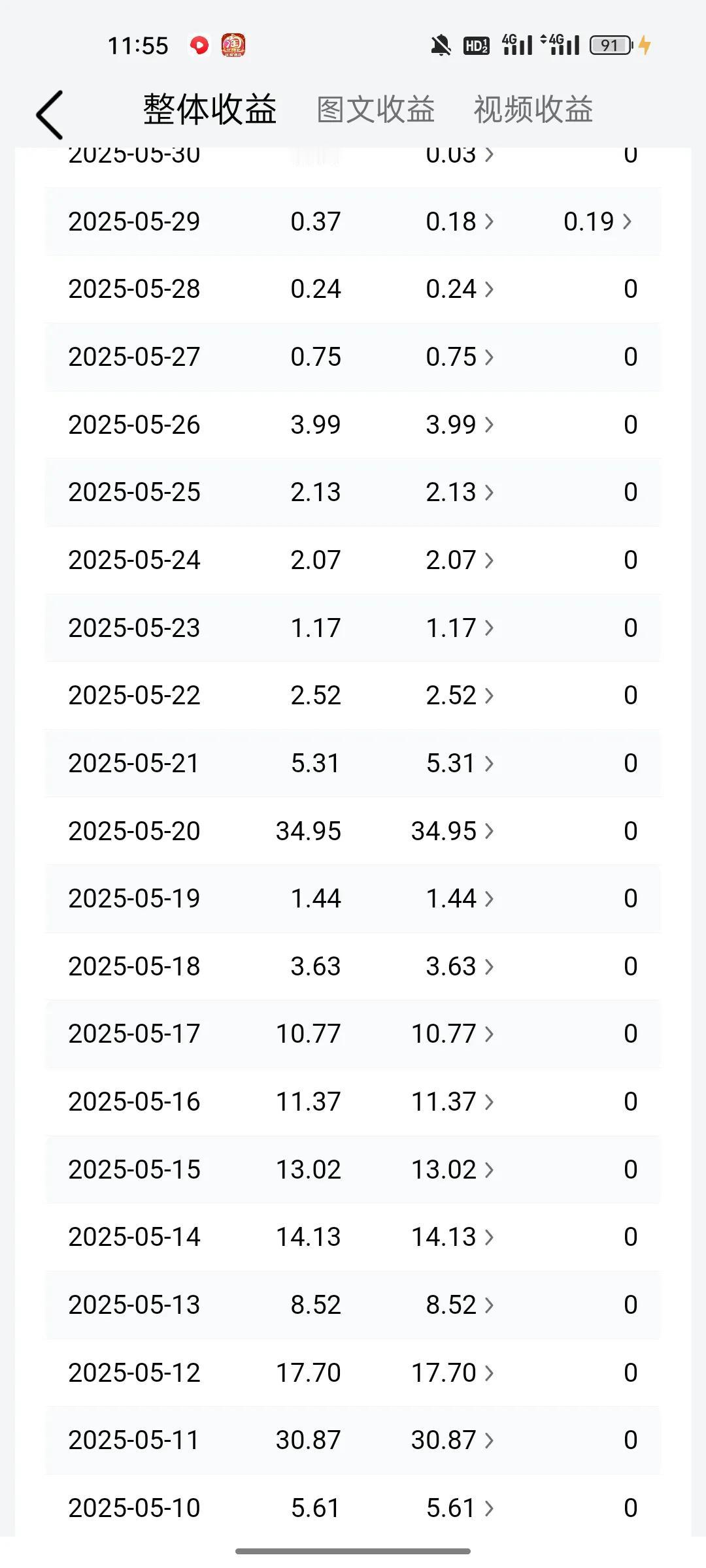Select the 整体收益 tab
Image resolution: width=706 pixels, height=1568 pixels.
[x=210, y=109]
